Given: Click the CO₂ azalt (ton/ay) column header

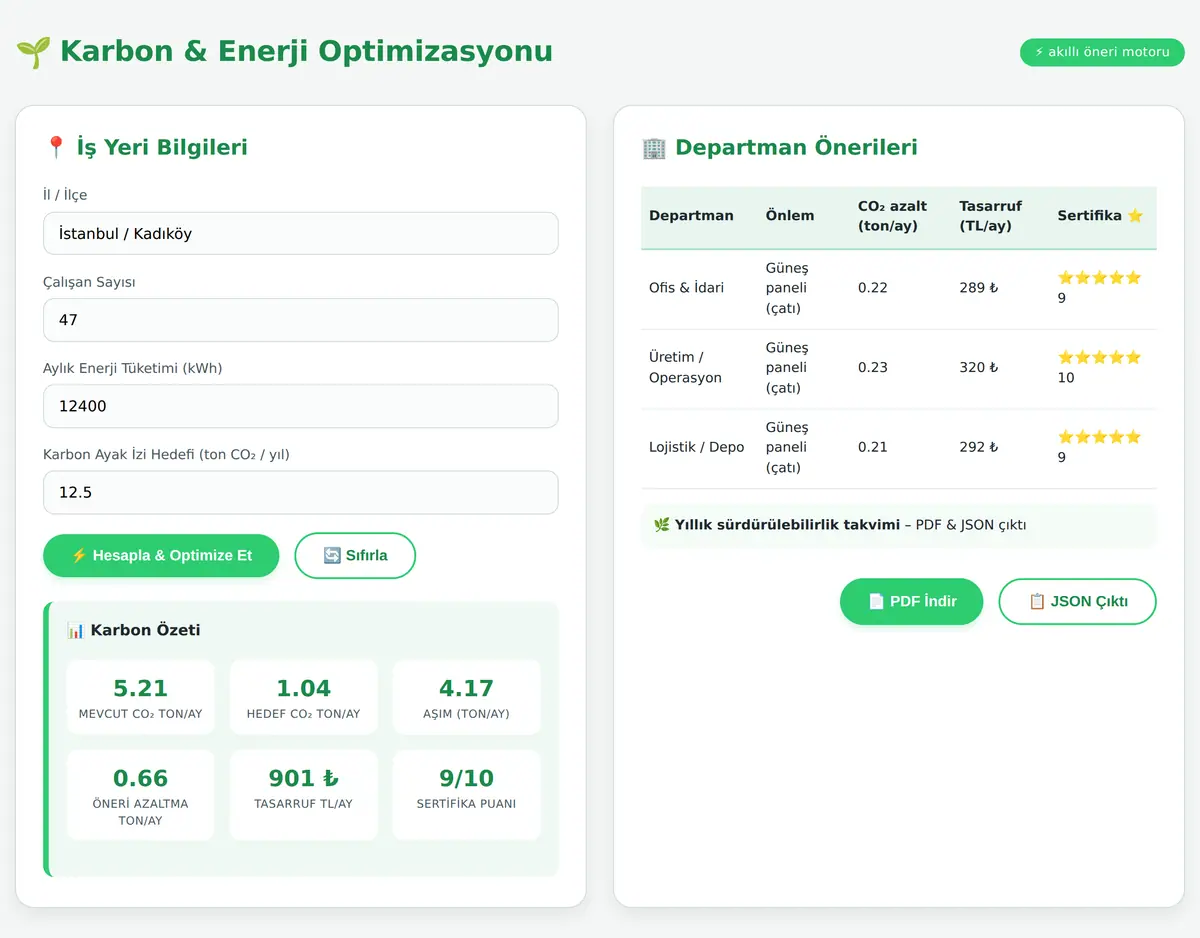Looking at the screenshot, I should tap(892, 216).
